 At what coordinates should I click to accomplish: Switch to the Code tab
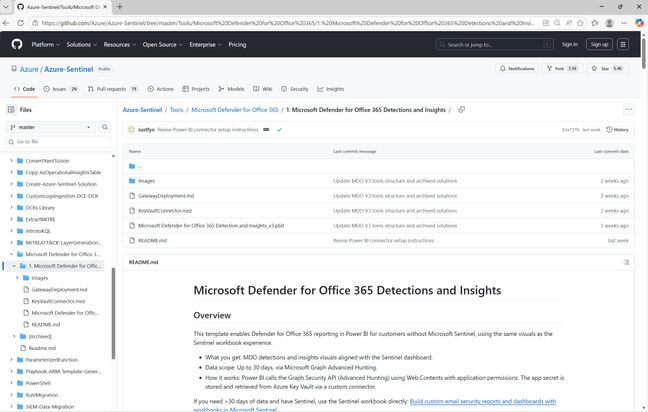(24, 89)
